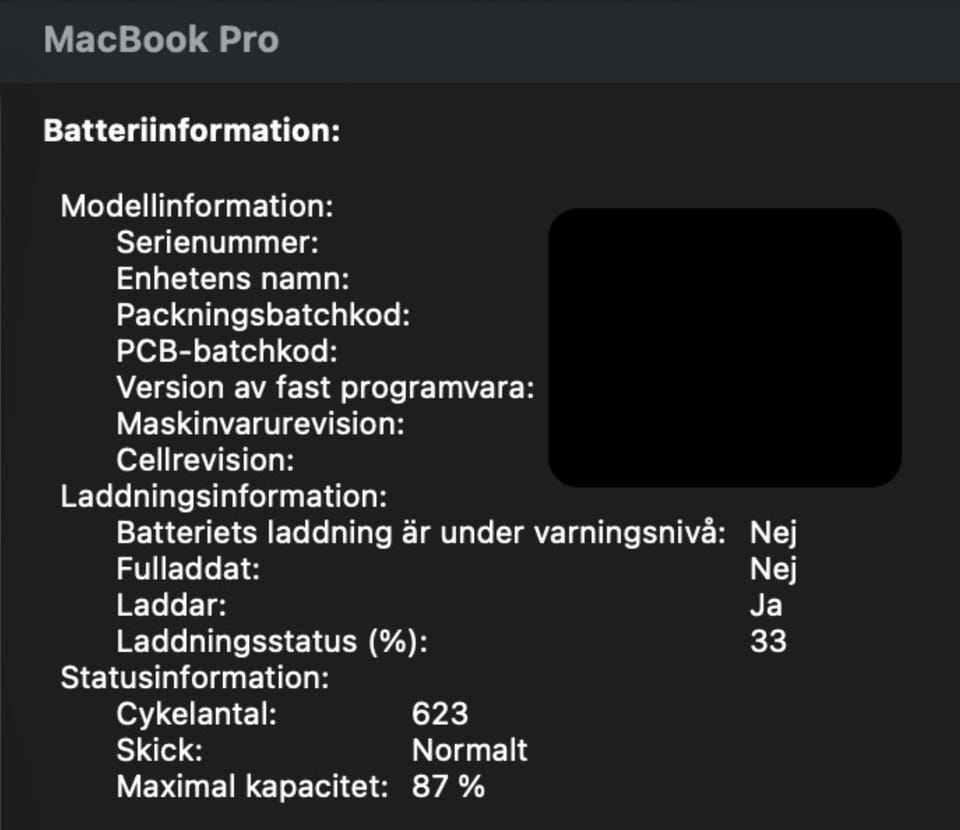The image size is (960, 830).
Task: Click the MacBook Pro window title
Action: coord(161,40)
